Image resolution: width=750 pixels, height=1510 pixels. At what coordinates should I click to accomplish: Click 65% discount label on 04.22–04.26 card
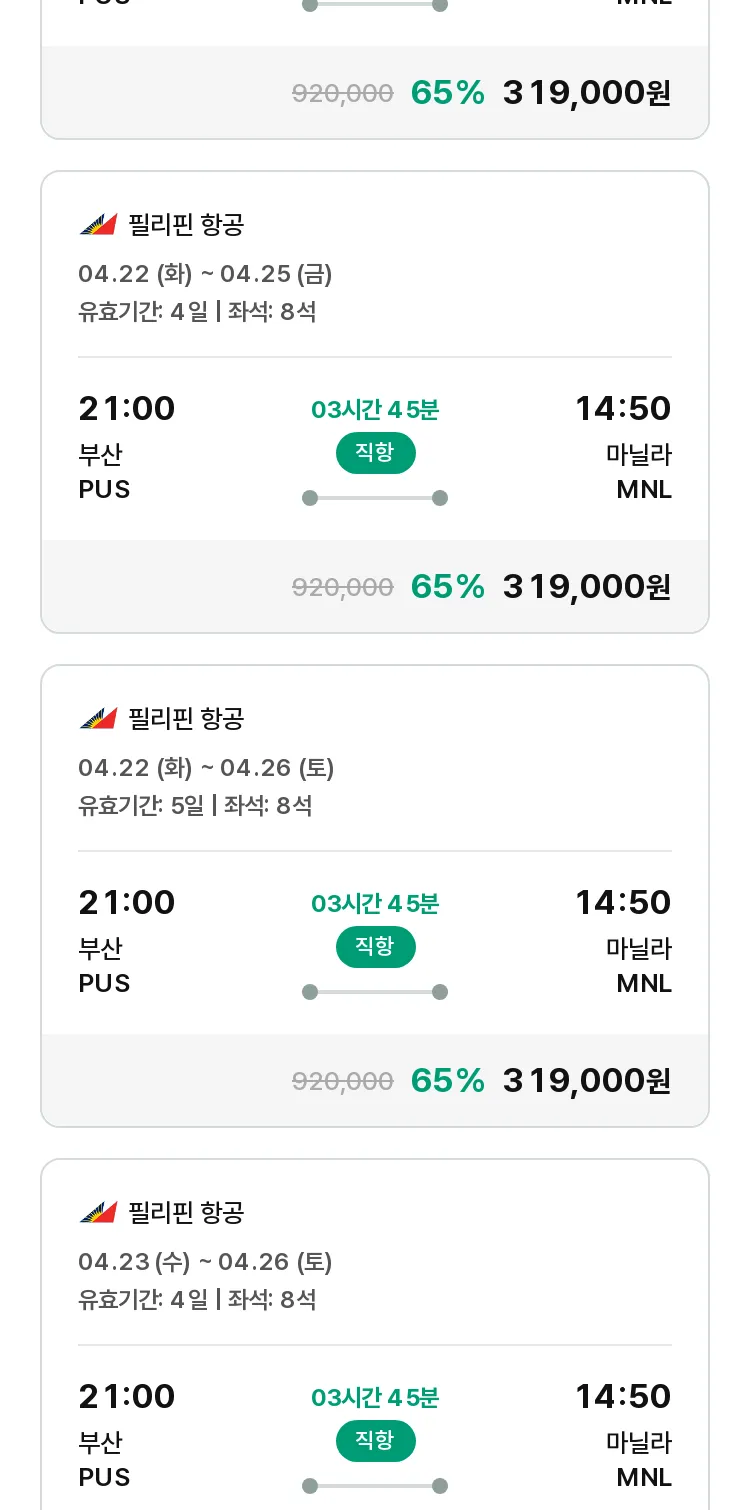point(447,1081)
